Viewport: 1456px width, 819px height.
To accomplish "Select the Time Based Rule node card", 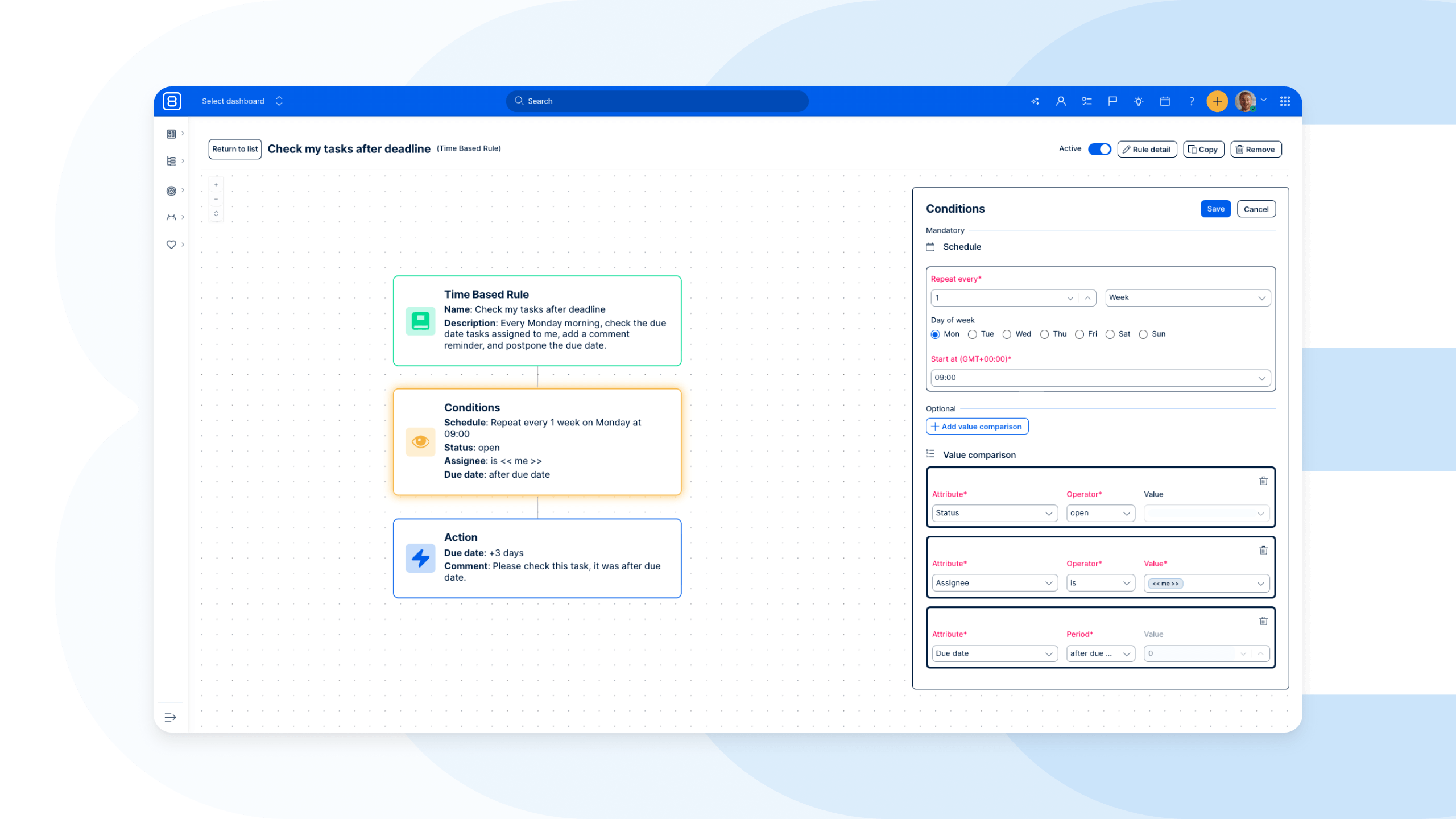I will [537, 321].
